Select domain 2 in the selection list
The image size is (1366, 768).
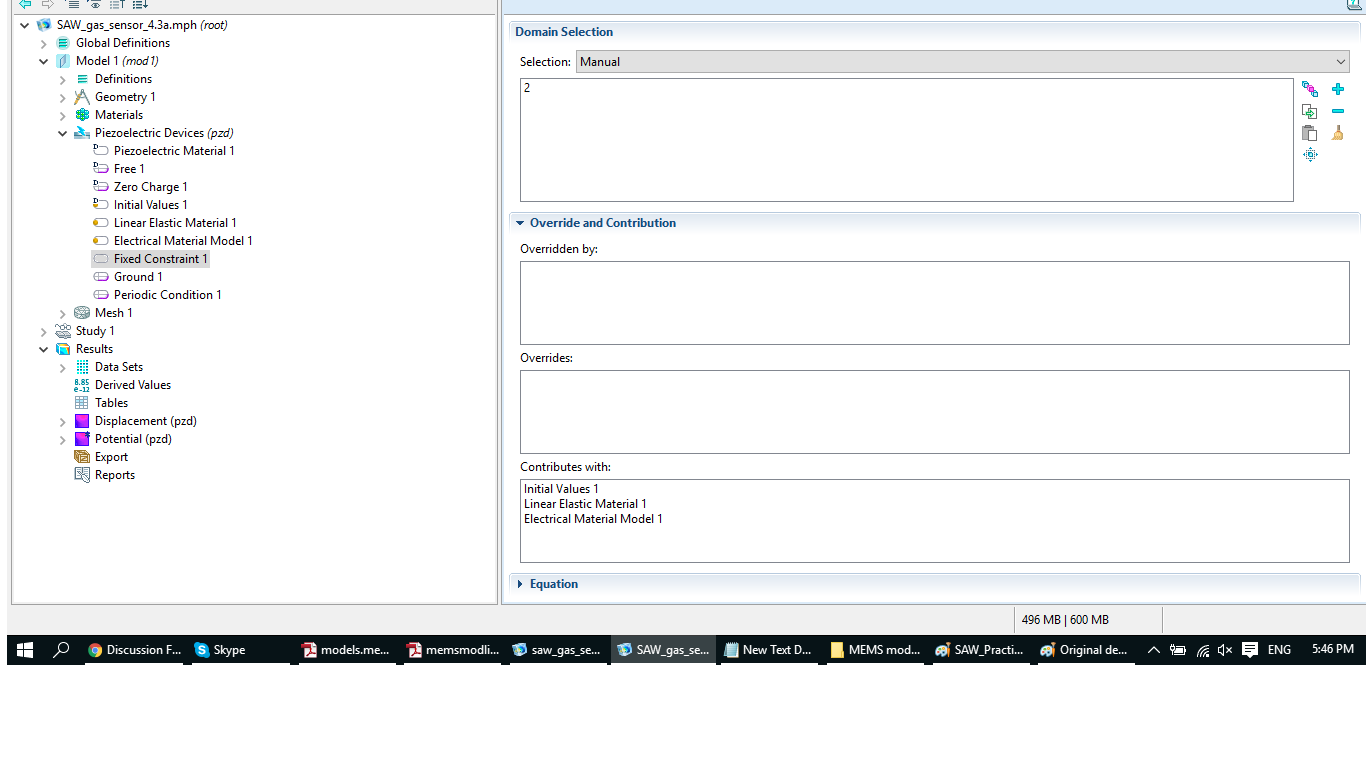pos(528,88)
